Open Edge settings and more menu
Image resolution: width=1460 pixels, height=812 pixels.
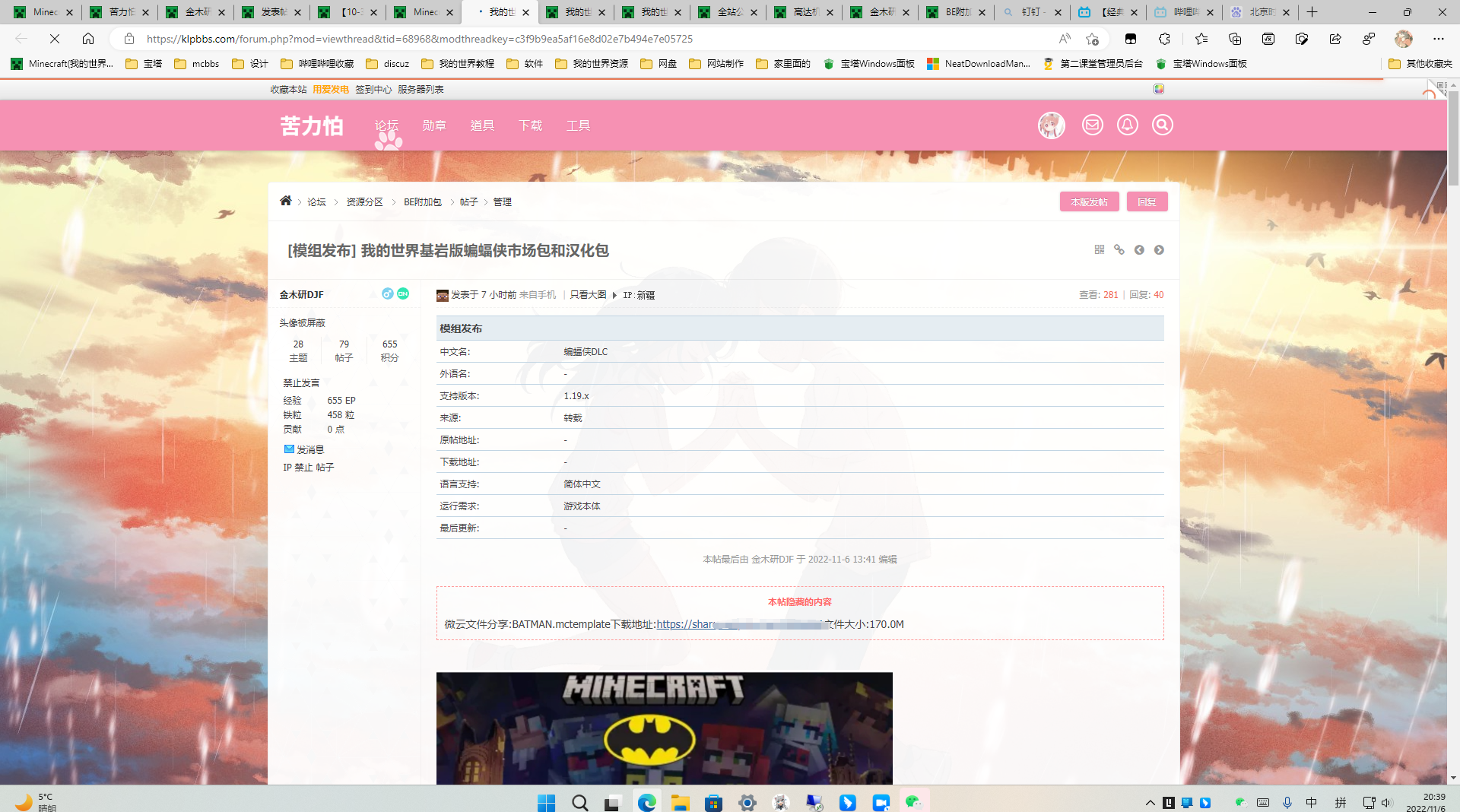[1438, 39]
